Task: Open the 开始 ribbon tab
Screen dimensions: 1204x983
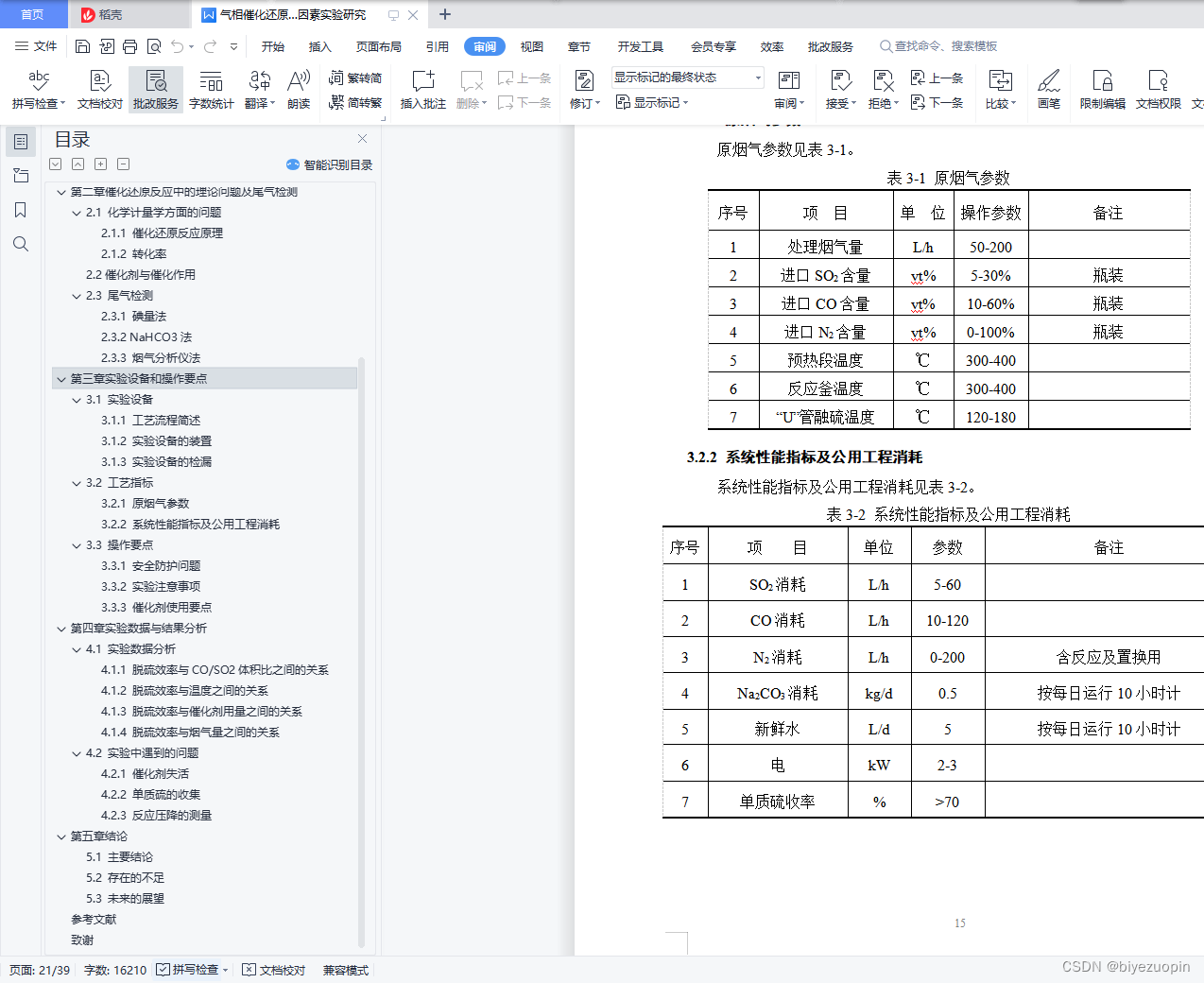Action: pos(273,46)
